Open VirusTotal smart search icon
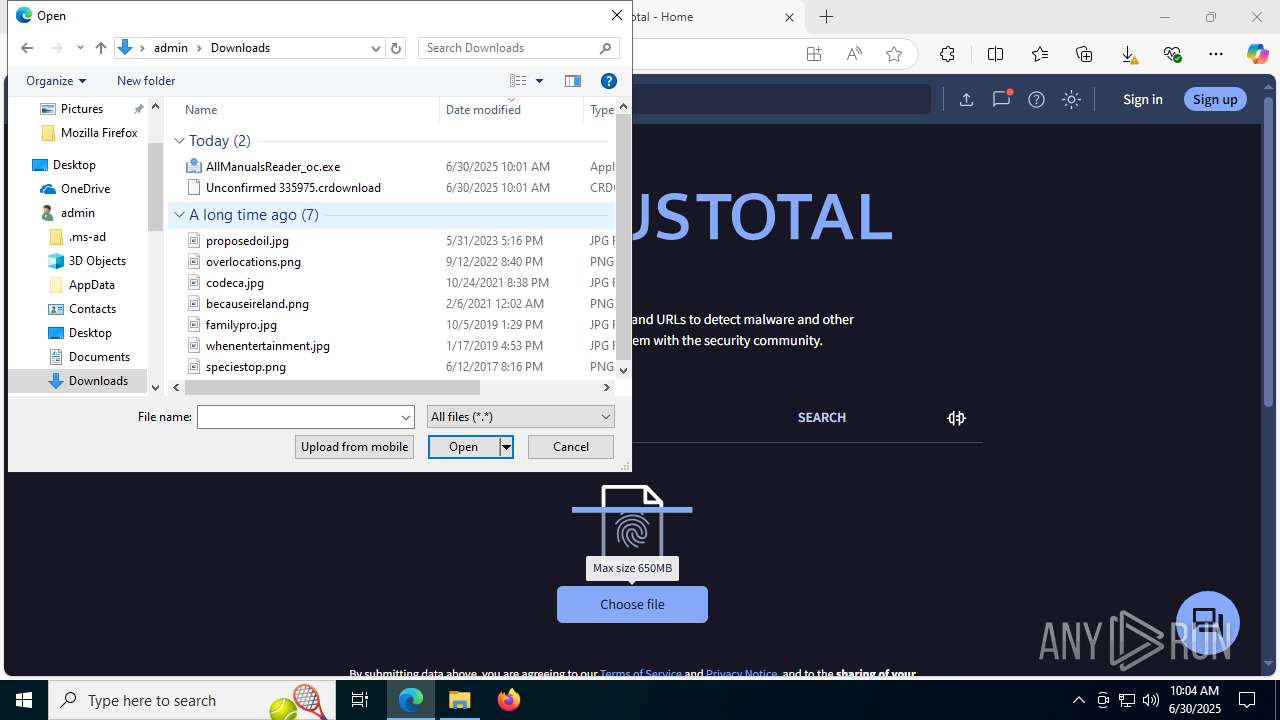 (x=956, y=418)
